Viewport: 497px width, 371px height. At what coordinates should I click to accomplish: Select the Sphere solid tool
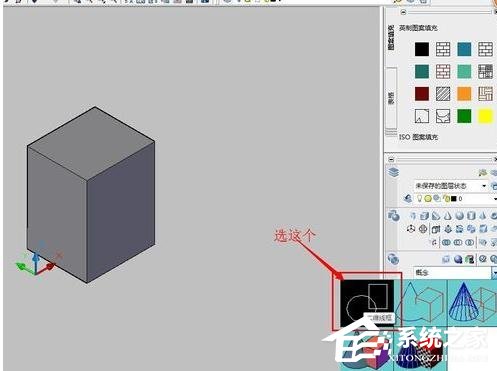[x=460, y=216]
